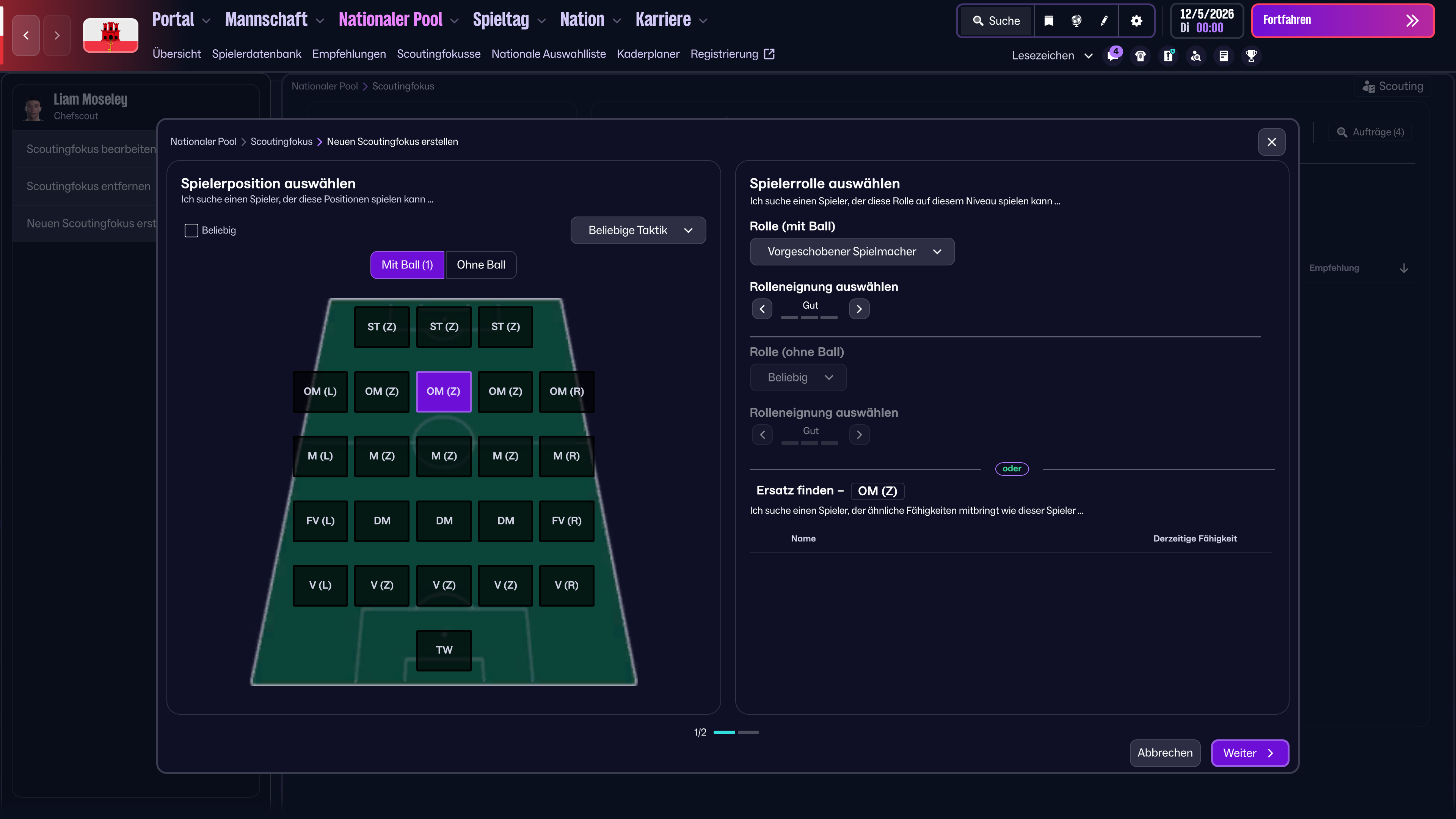Expand the Lesezeichen dropdown
Image resolution: width=1456 pixels, height=819 pixels.
tap(1052, 55)
